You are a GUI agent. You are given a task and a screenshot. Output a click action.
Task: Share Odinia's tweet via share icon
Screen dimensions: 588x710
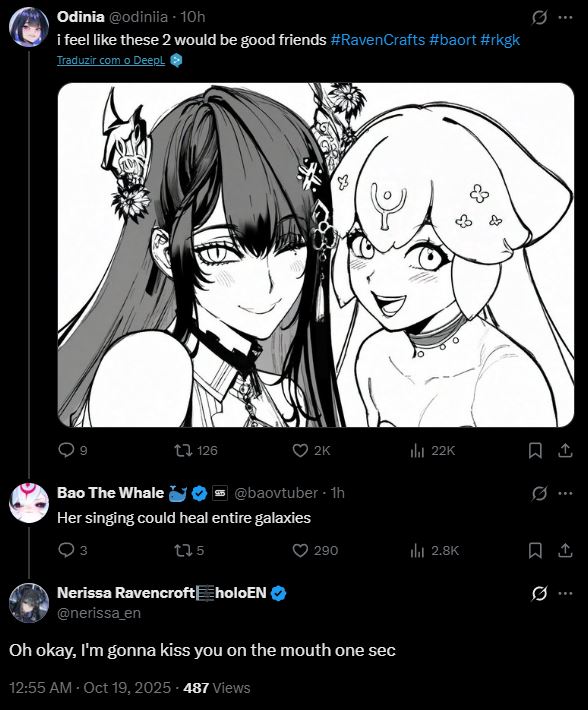coord(565,451)
